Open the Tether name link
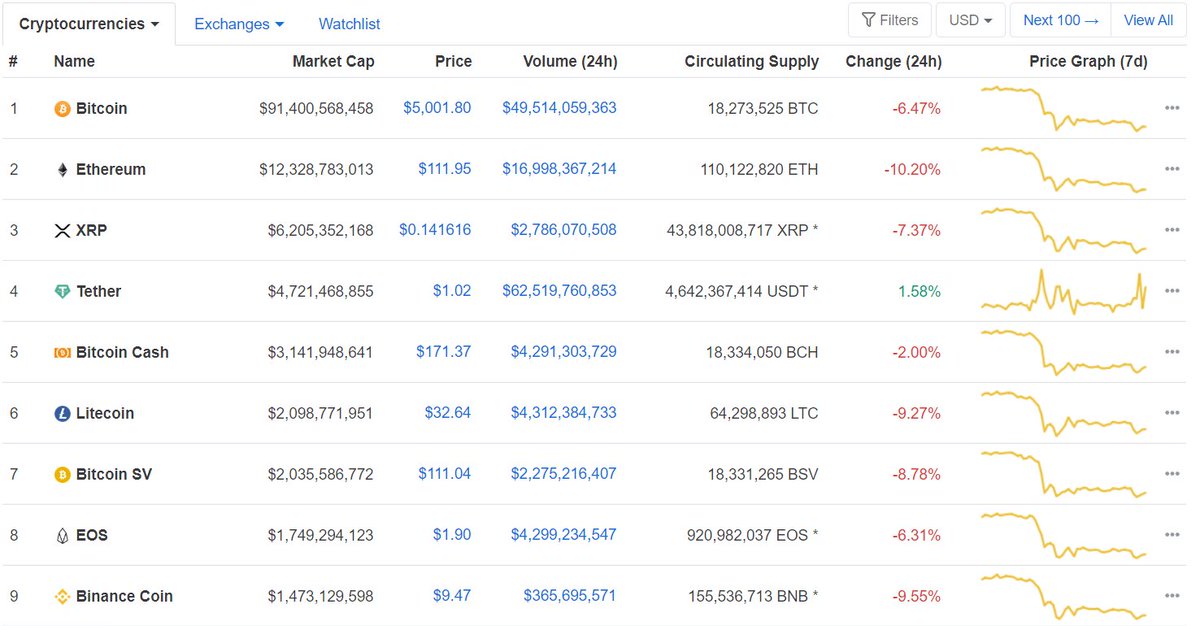 point(98,292)
